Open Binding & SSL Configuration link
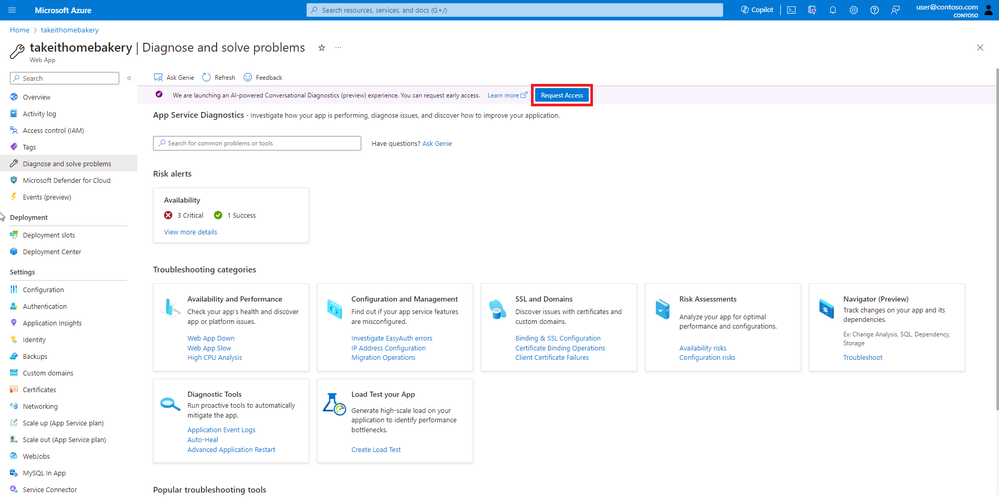The image size is (999, 500). pos(558,339)
